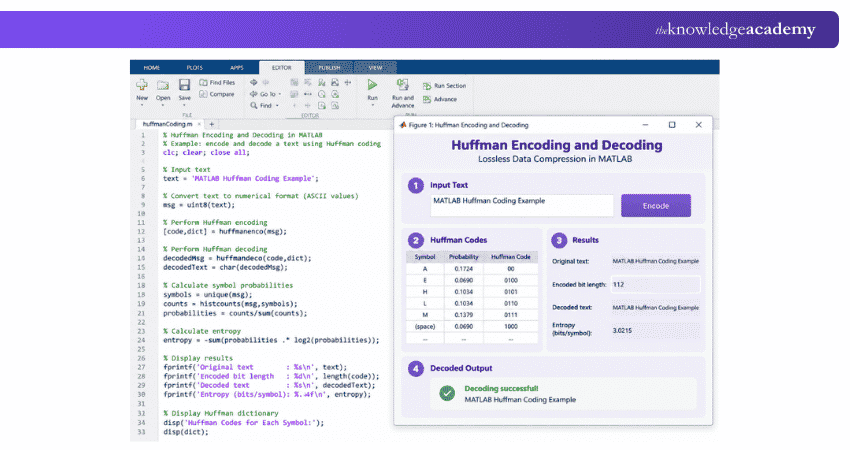Select the EDITOR ribbon tab
The image size is (850, 450).
click(x=281, y=68)
